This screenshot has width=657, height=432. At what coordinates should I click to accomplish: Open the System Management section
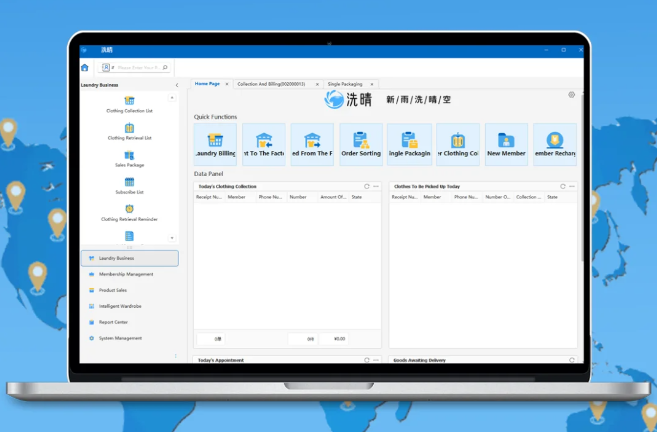[x=120, y=338]
